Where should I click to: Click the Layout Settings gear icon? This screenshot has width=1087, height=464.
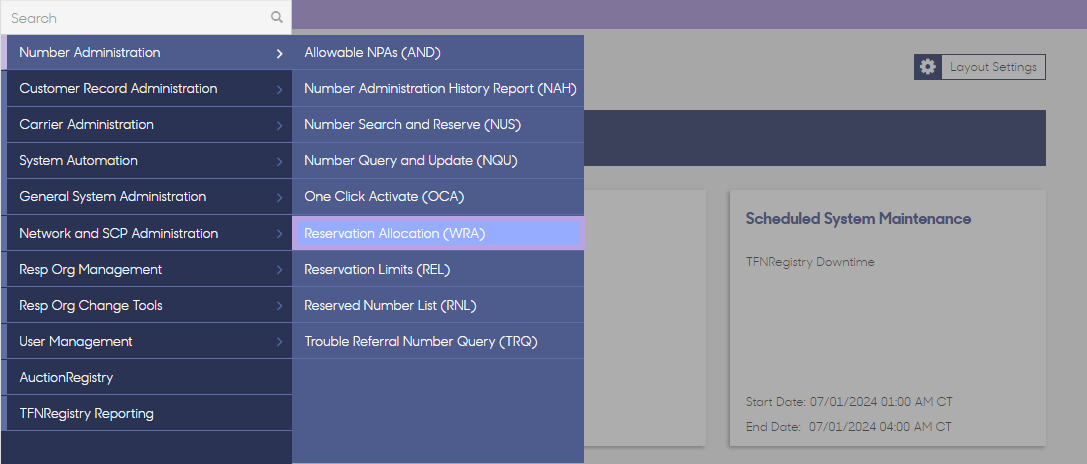[x=928, y=67]
